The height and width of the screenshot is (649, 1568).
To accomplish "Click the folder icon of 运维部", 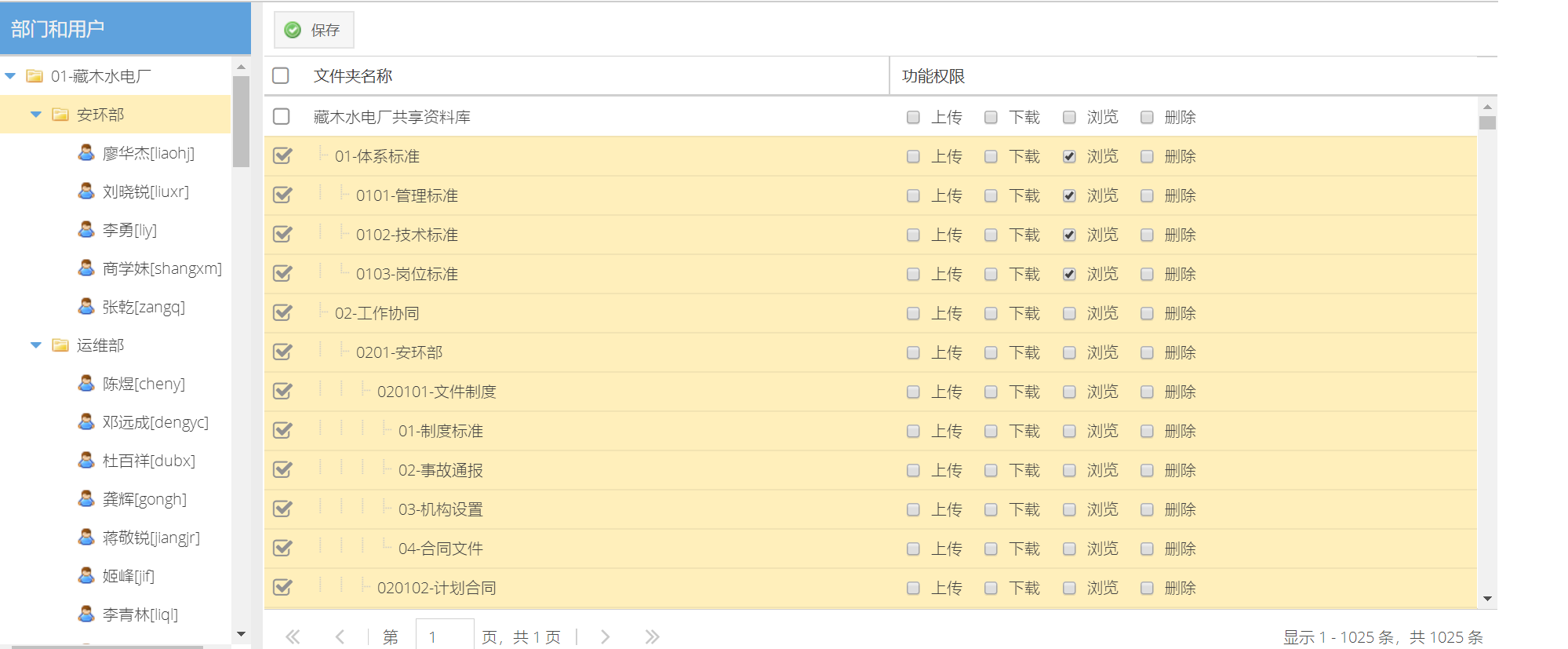I will [x=60, y=345].
